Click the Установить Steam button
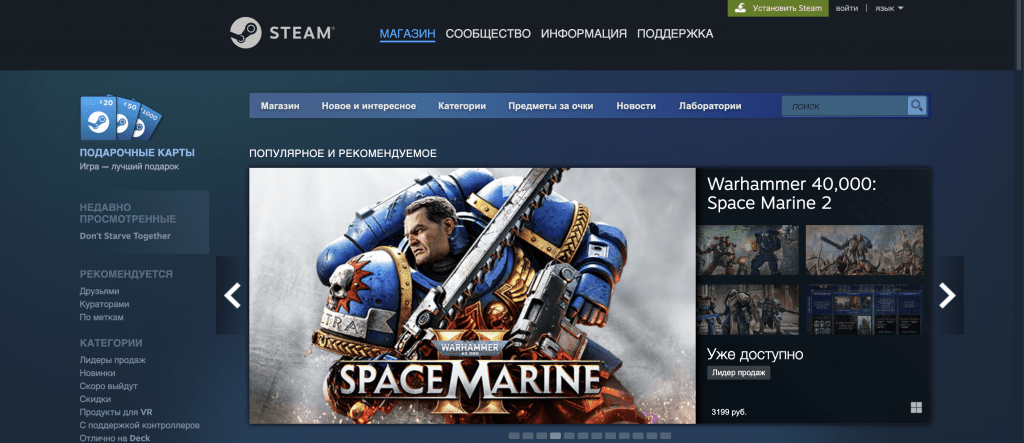 [778, 8]
